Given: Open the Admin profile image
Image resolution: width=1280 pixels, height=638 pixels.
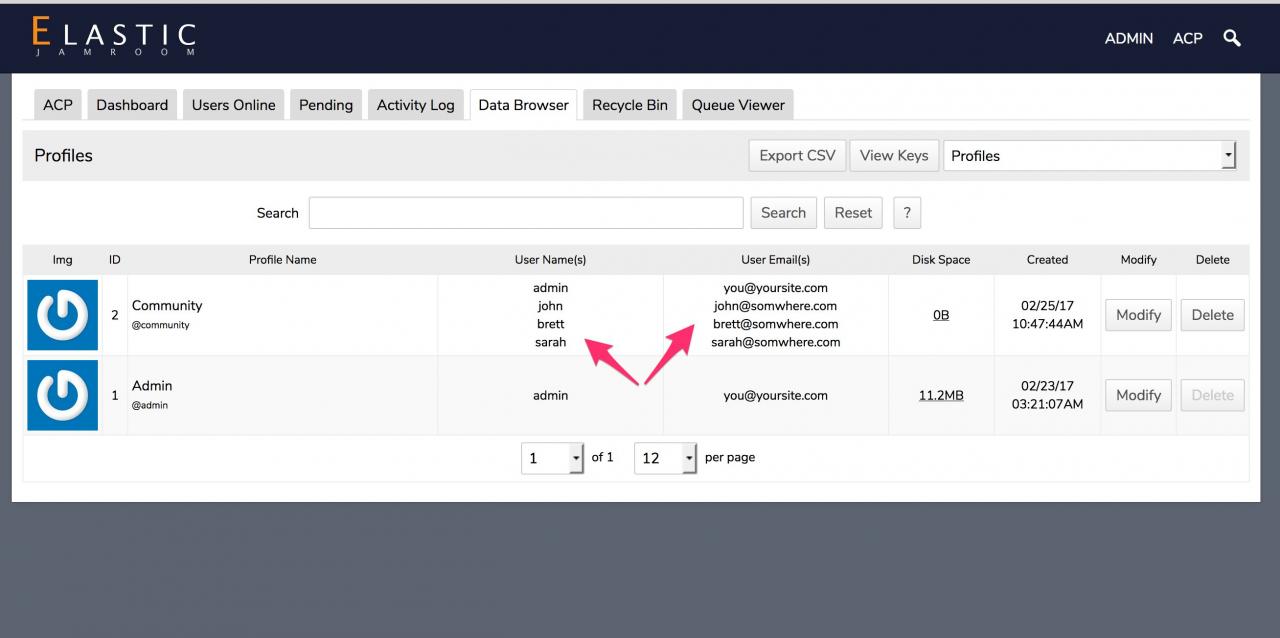Looking at the screenshot, I should [62, 395].
